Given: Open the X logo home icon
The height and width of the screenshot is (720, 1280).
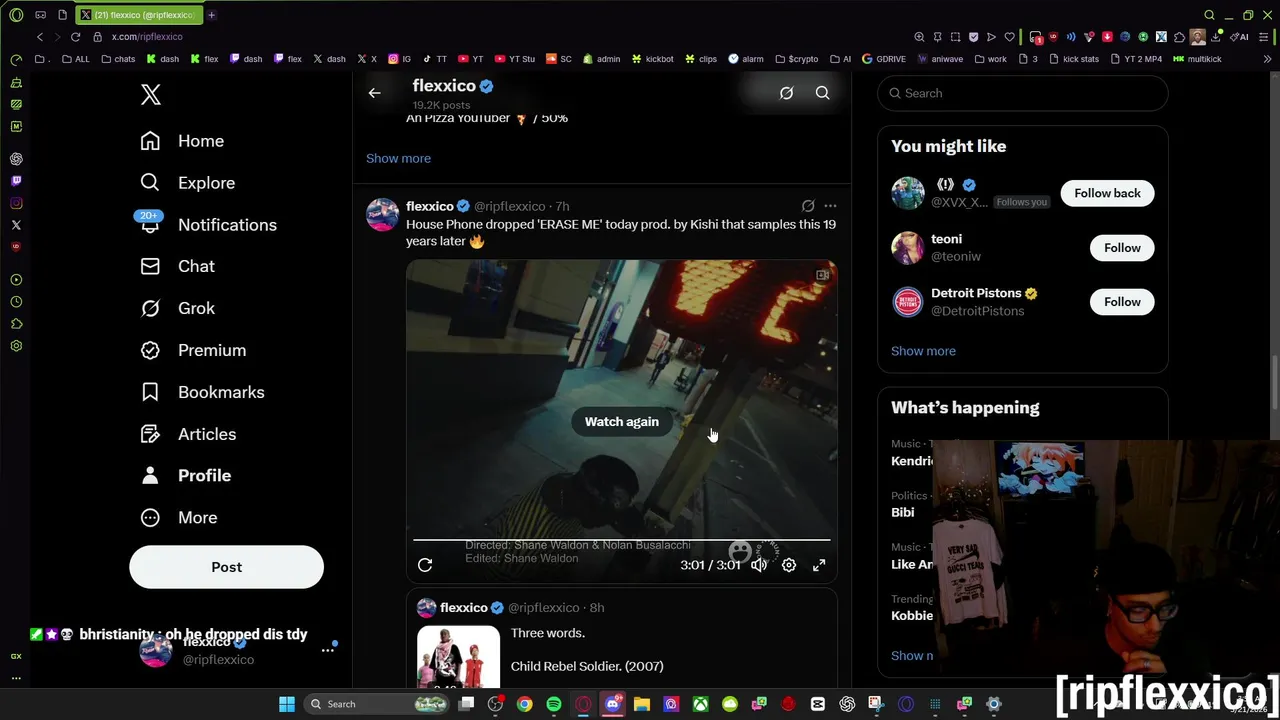Looking at the screenshot, I should [x=150, y=95].
